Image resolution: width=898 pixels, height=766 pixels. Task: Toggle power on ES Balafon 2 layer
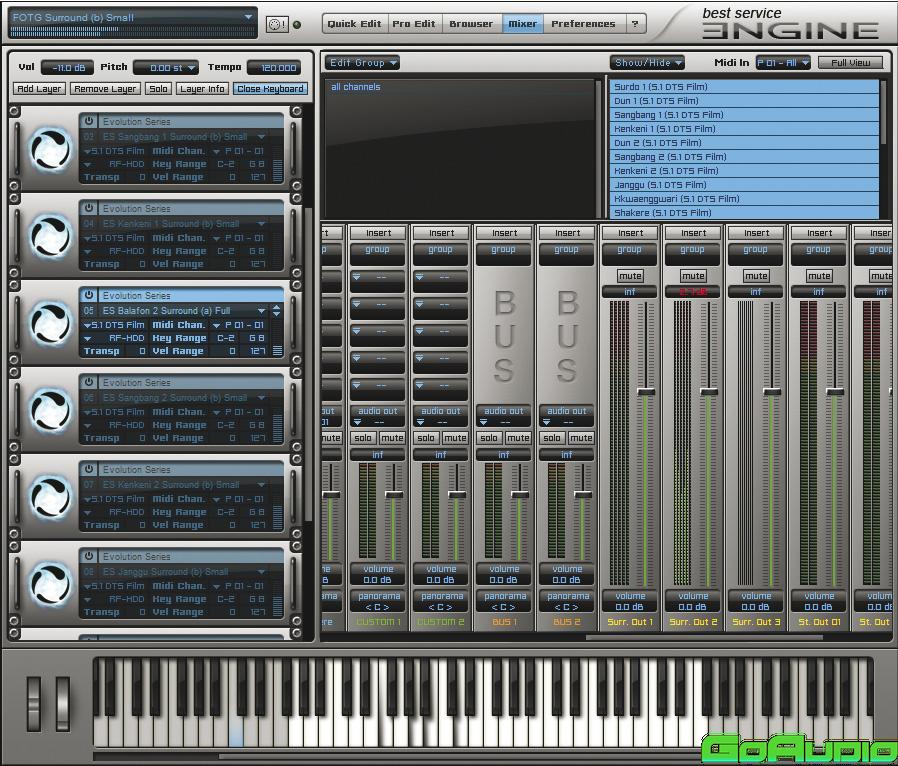(89, 295)
